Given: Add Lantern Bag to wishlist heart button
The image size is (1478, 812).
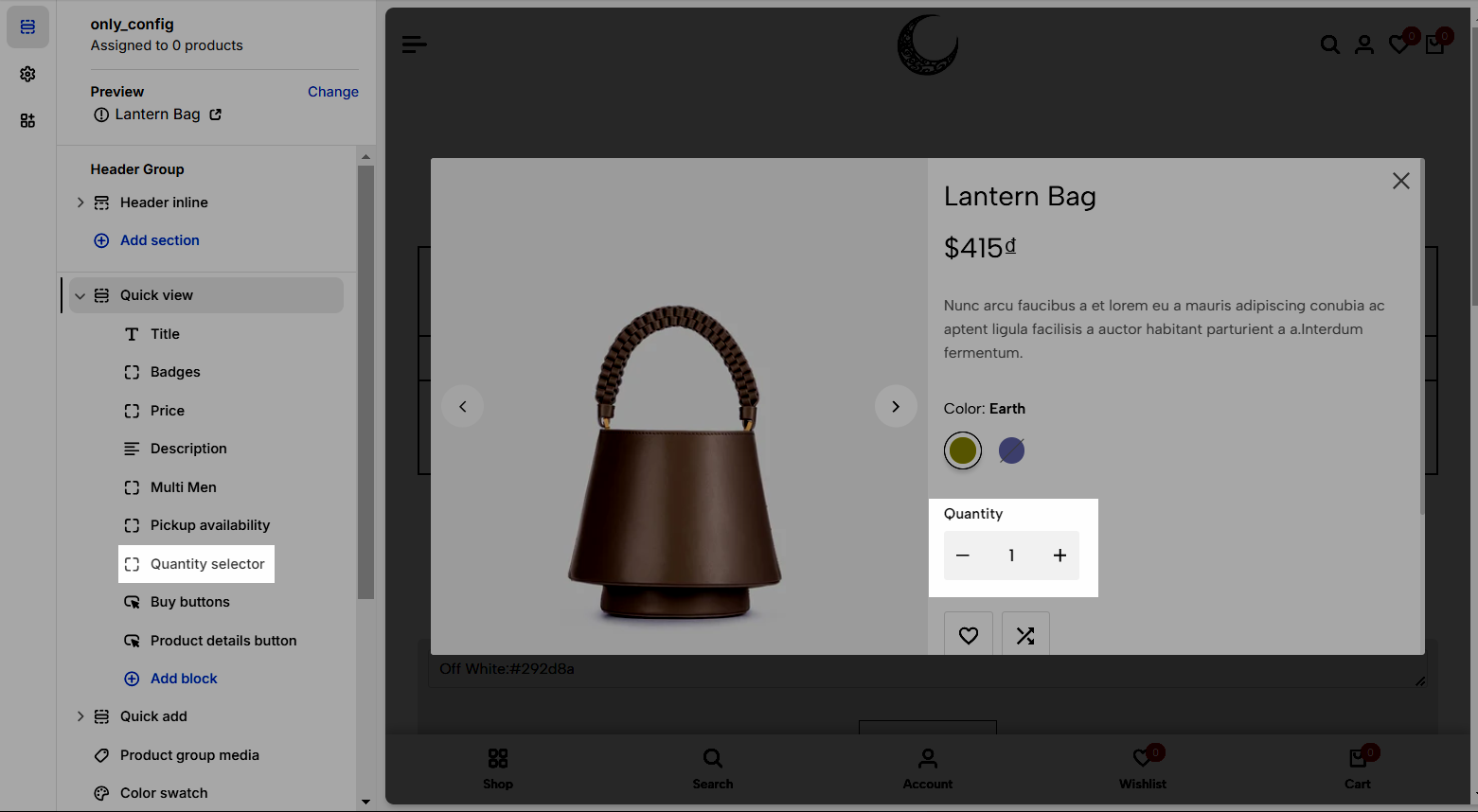Looking at the screenshot, I should tap(969, 634).
